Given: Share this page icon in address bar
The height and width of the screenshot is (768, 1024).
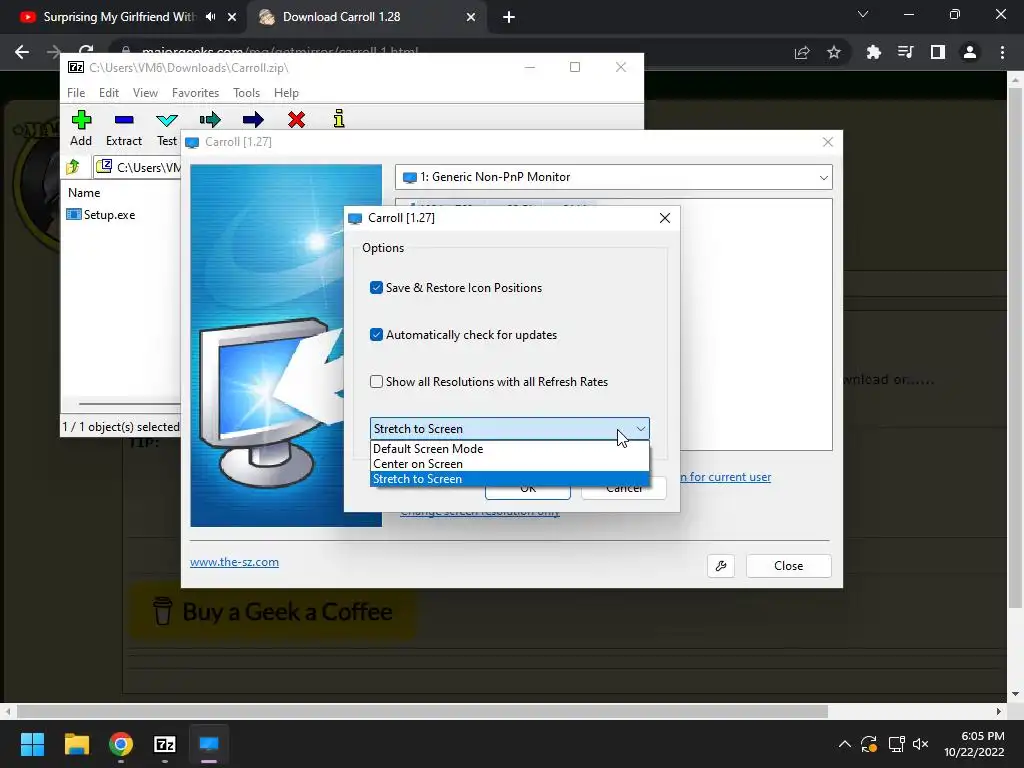Looking at the screenshot, I should (x=802, y=52).
